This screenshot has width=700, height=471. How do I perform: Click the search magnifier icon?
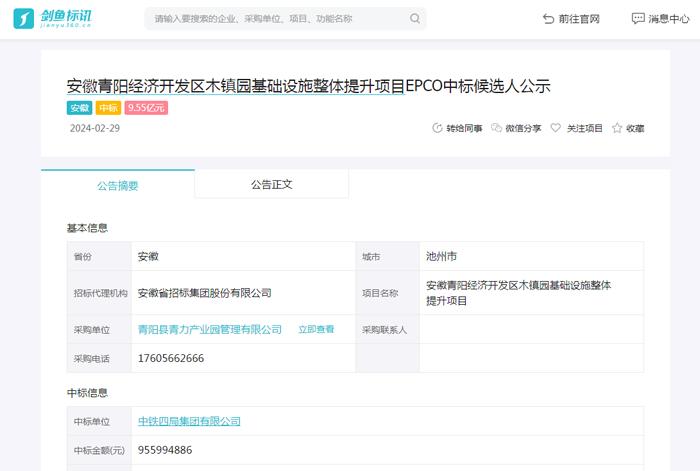pyautogui.click(x=415, y=19)
